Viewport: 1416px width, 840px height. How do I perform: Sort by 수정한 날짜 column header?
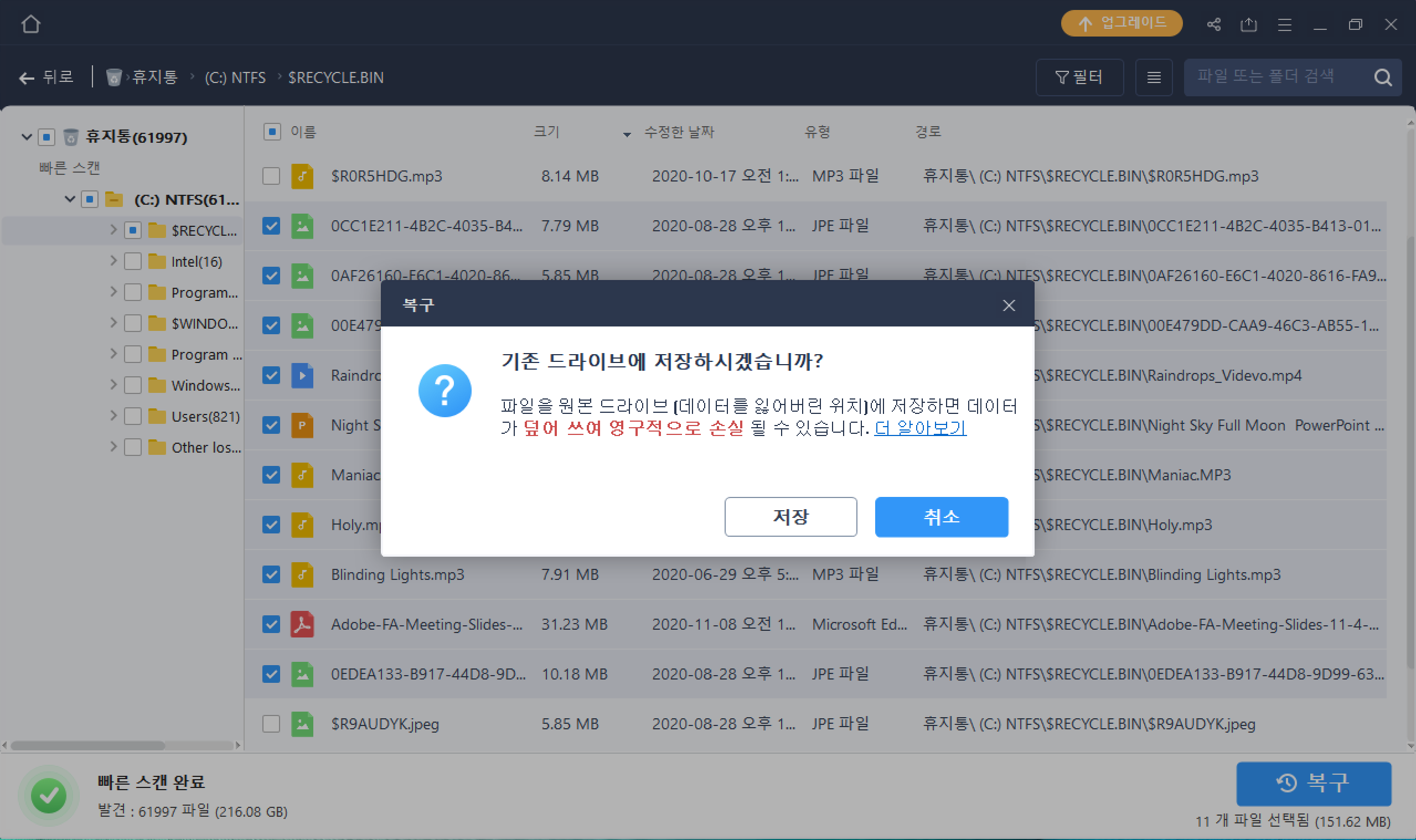point(678,132)
